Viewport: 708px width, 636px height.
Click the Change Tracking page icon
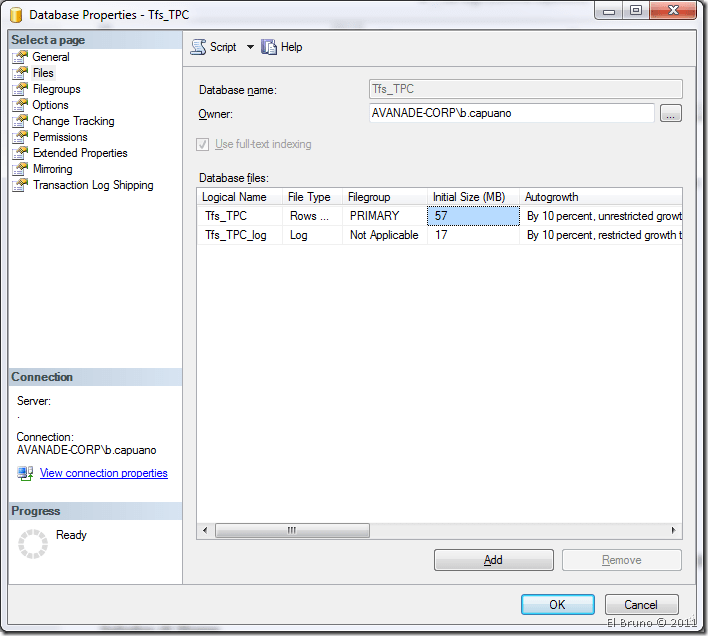(19, 121)
